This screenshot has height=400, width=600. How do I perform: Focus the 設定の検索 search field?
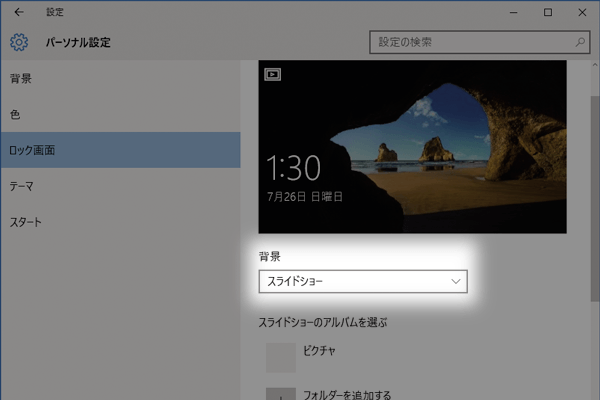point(479,42)
